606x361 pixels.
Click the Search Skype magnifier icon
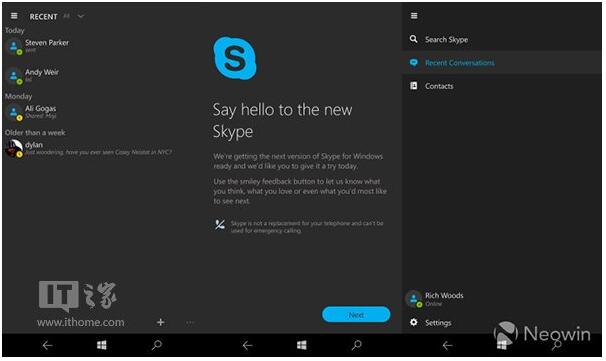pyautogui.click(x=414, y=39)
